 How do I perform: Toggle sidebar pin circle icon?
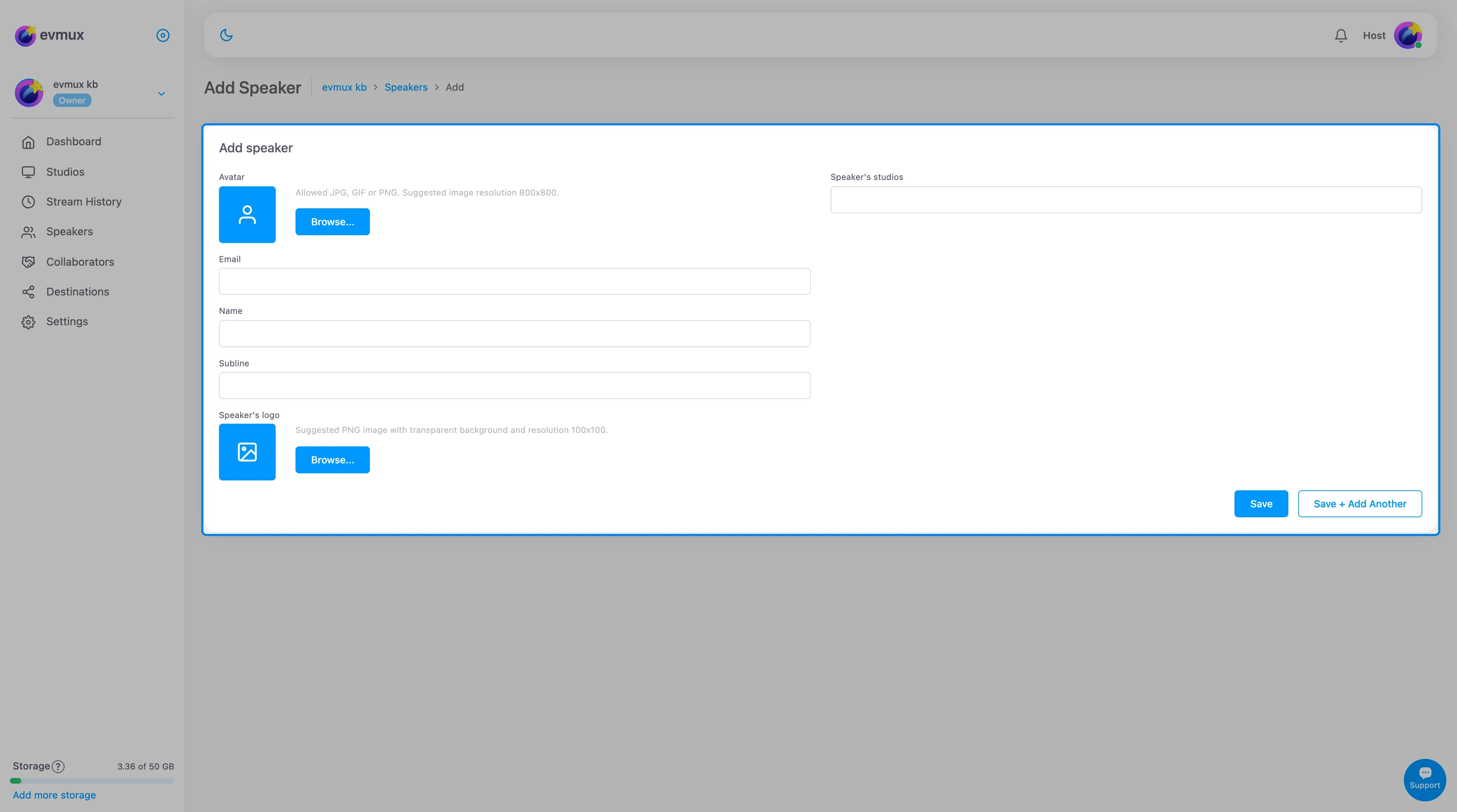click(163, 36)
